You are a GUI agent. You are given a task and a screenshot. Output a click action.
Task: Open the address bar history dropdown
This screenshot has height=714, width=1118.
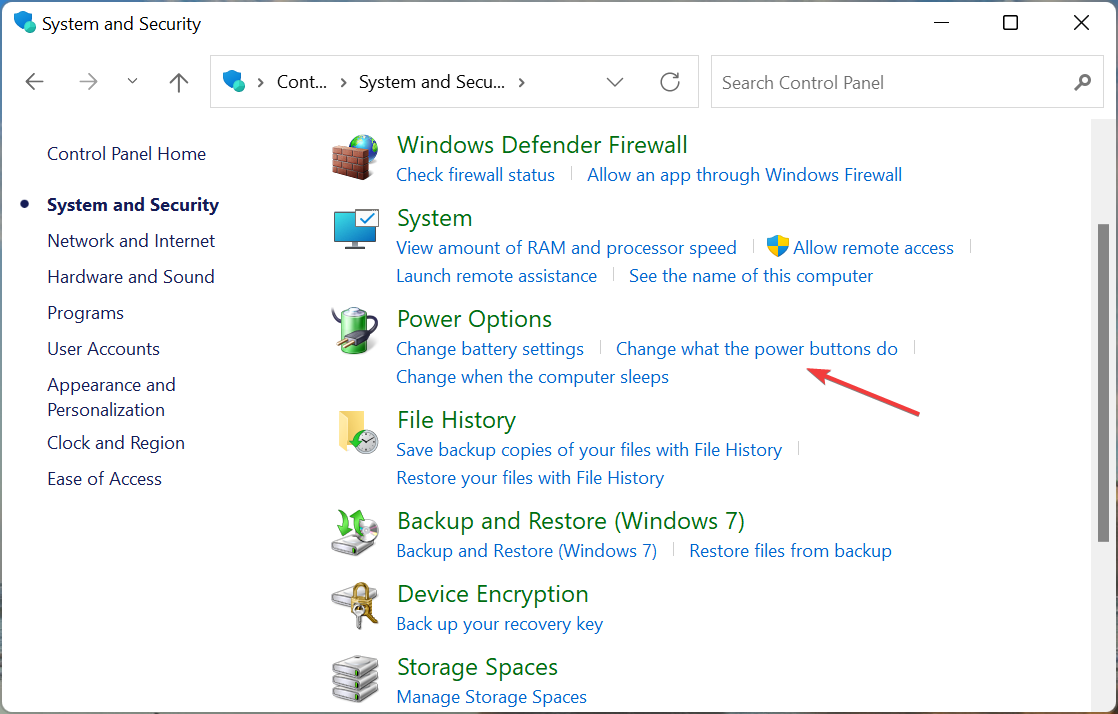[615, 82]
